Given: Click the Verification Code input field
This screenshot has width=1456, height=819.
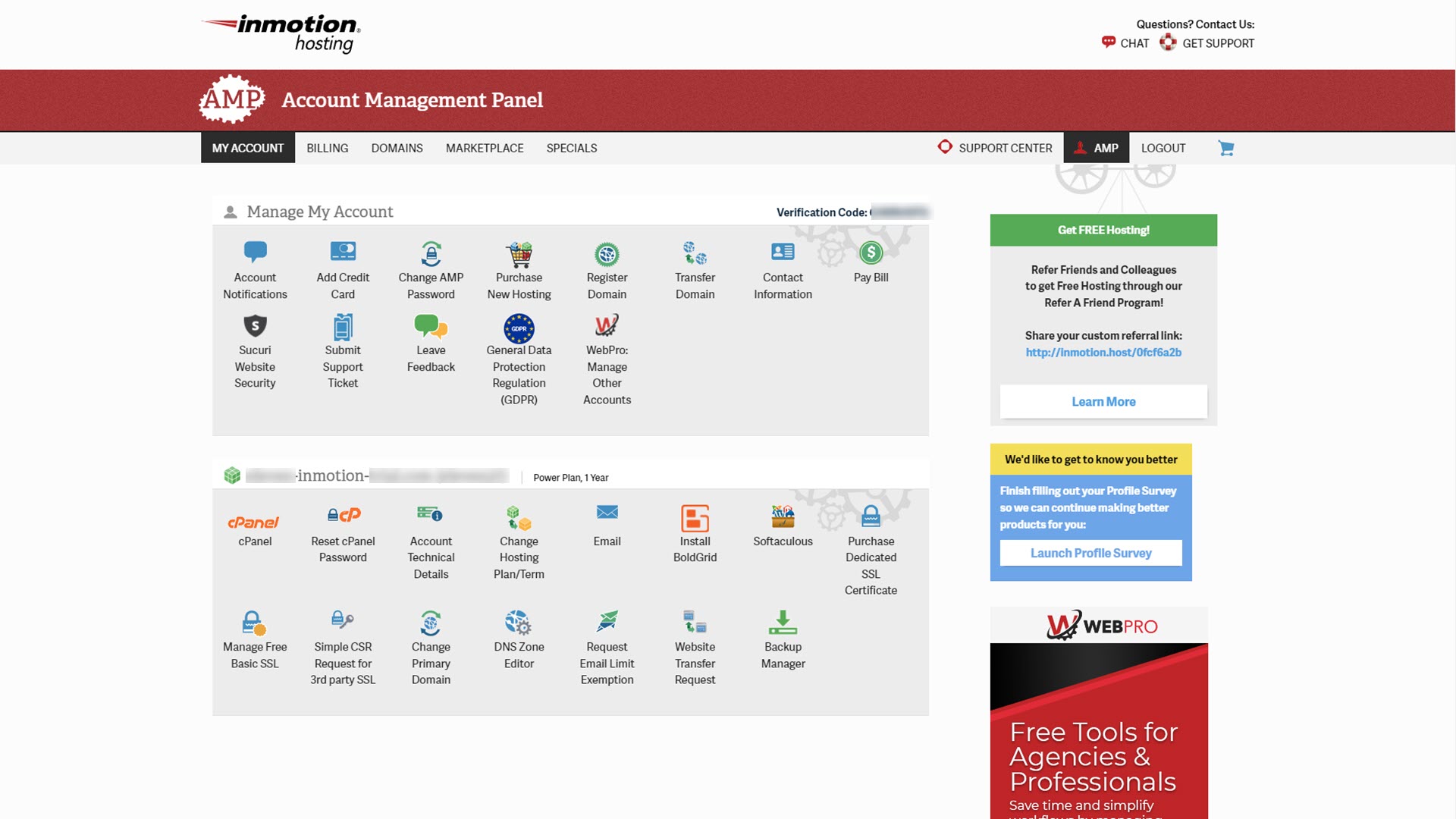Looking at the screenshot, I should coord(898,211).
